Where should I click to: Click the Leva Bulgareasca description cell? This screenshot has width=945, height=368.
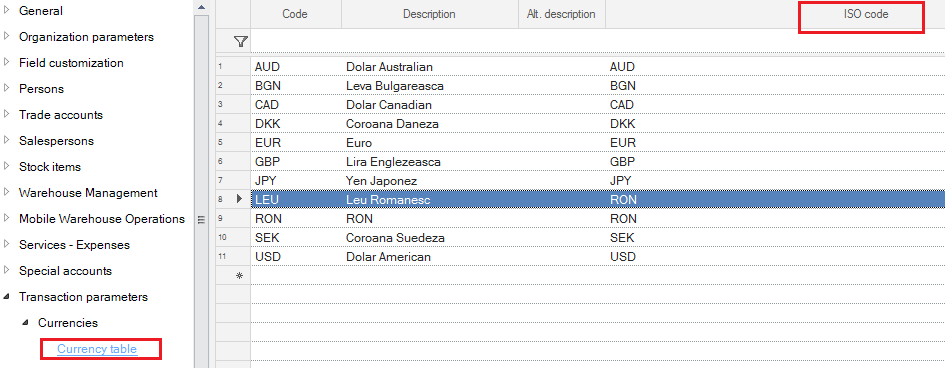click(x=430, y=86)
